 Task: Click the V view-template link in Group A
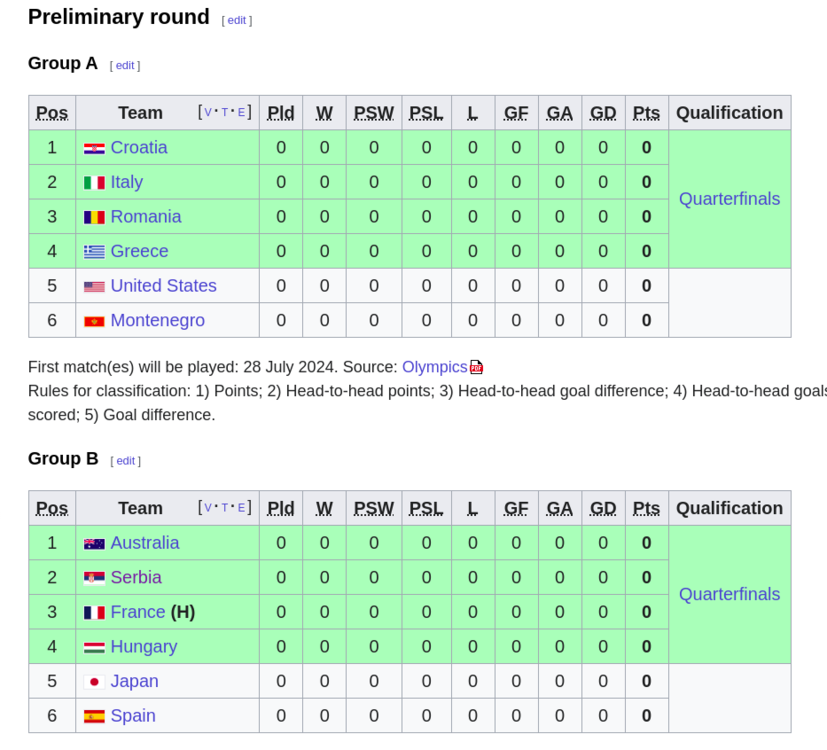208,113
